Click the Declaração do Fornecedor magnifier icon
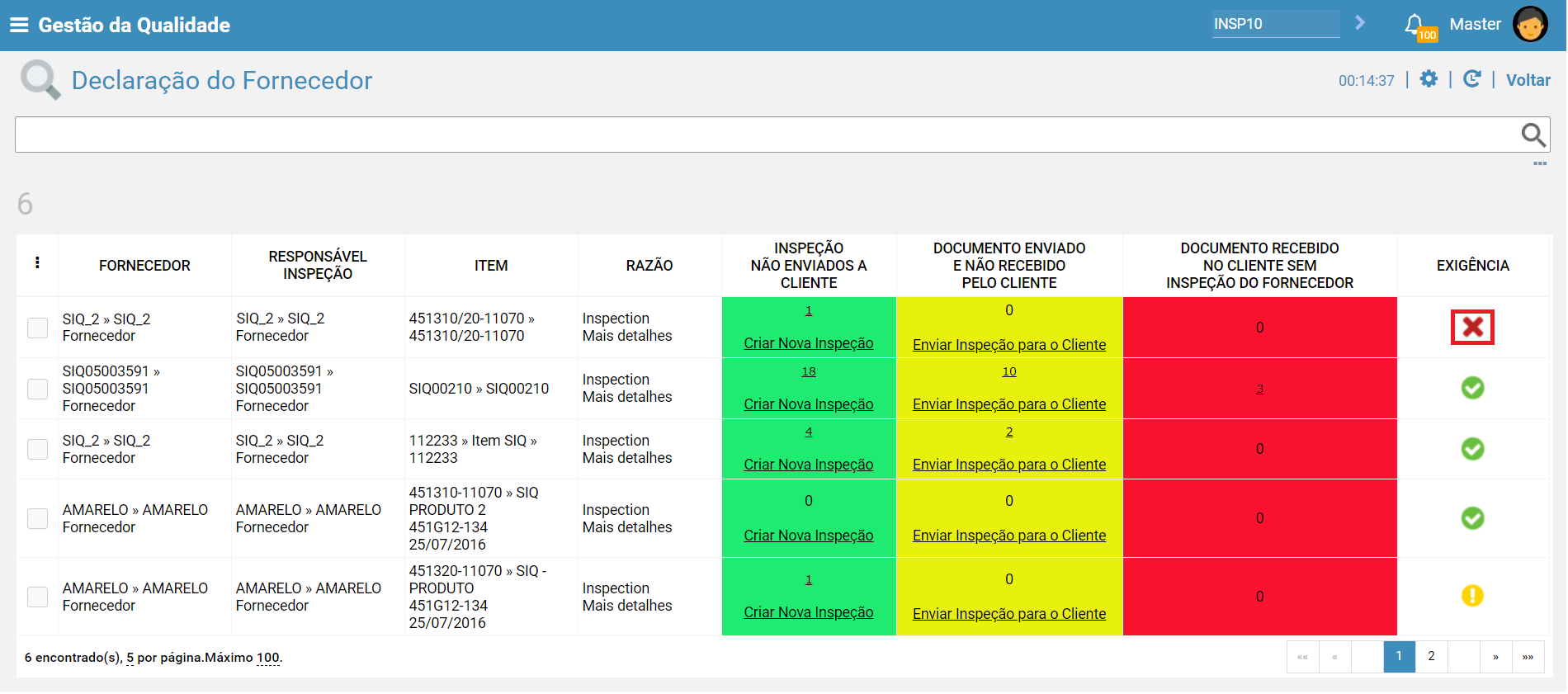The height and width of the screenshot is (694, 1568). [40, 80]
